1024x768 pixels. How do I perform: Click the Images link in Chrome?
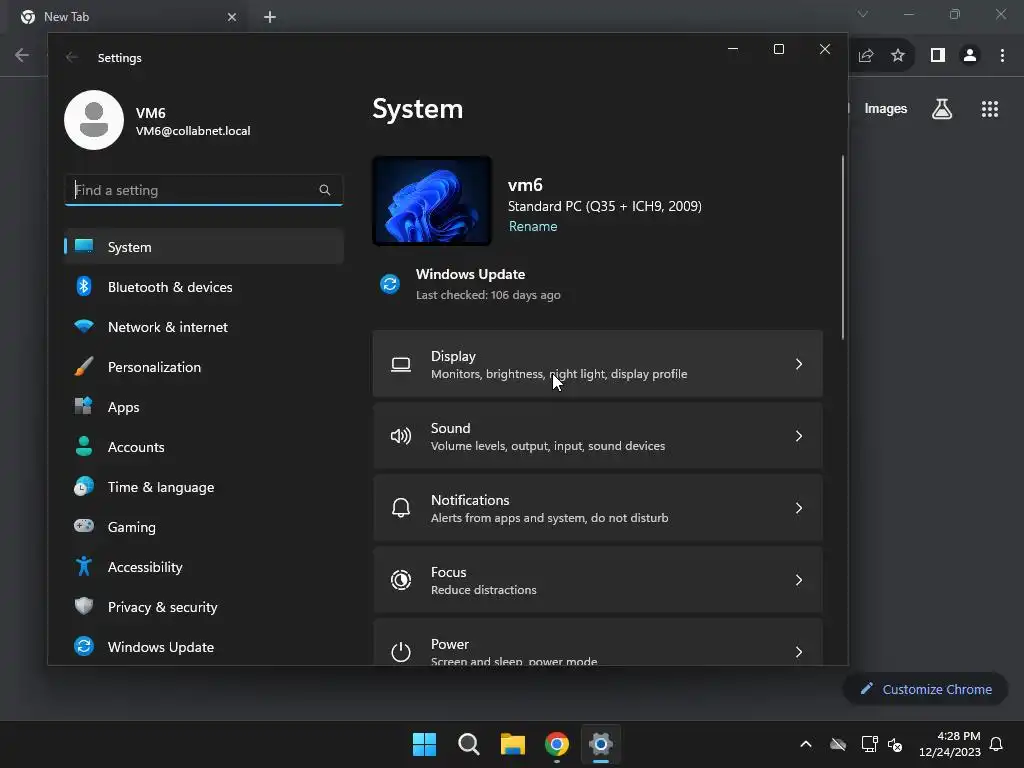[x=886, y=108]
